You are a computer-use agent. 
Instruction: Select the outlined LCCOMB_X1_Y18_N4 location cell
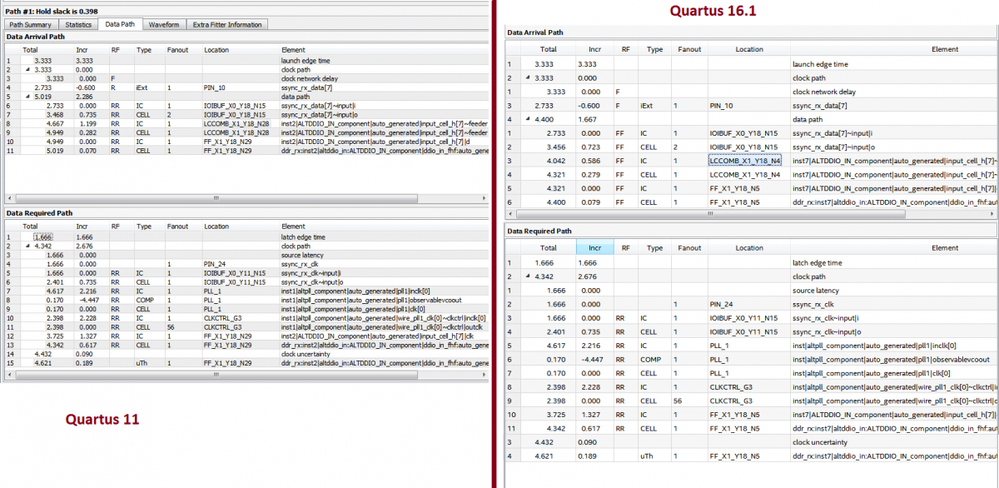(x=745, y=160)
